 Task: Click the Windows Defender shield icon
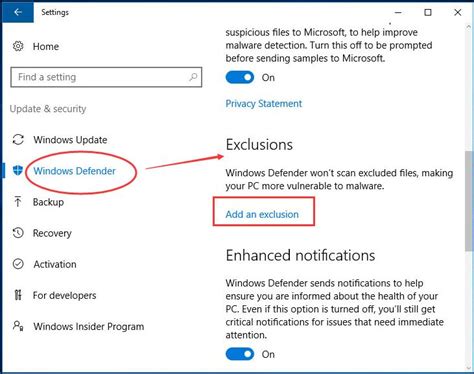[x=18, y=170]
